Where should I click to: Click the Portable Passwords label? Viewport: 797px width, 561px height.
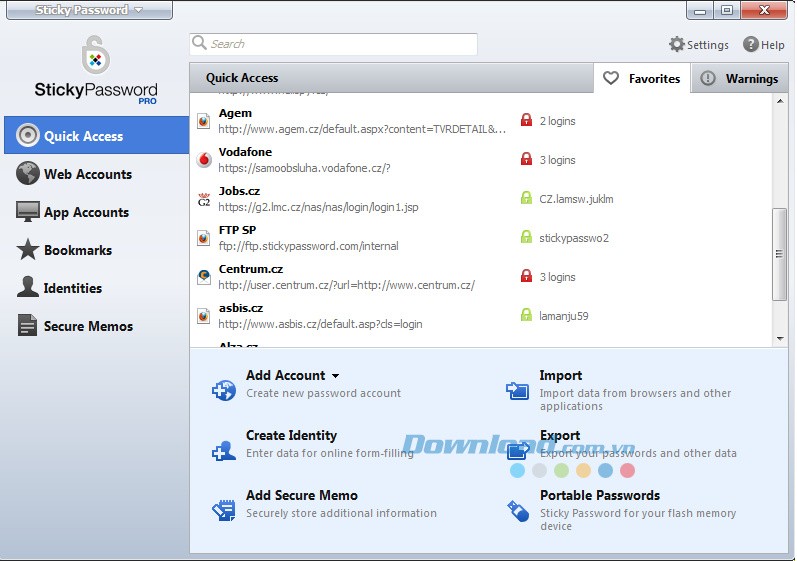click(x=600, y=495)
